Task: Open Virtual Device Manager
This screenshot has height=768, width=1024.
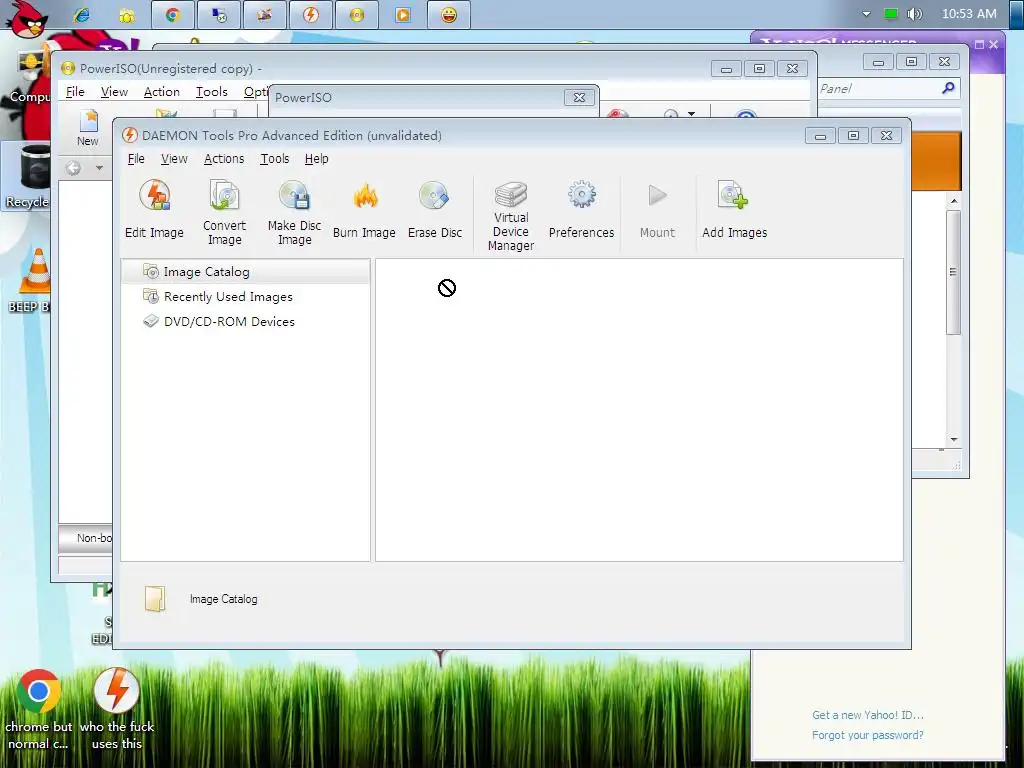Action: point(511,216)
